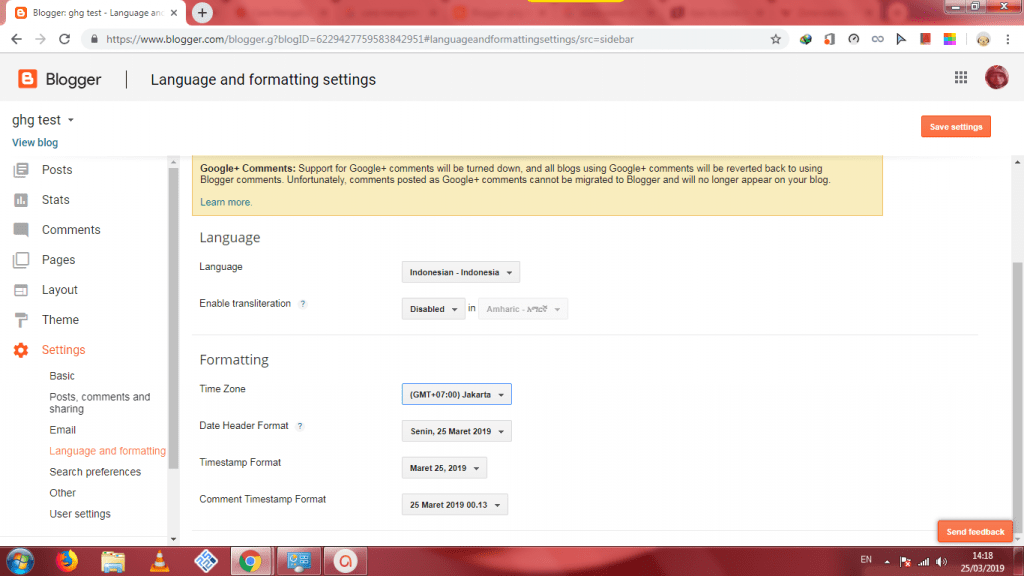
Task: Click the Settings sidebar label
Action: pos(63,350)
